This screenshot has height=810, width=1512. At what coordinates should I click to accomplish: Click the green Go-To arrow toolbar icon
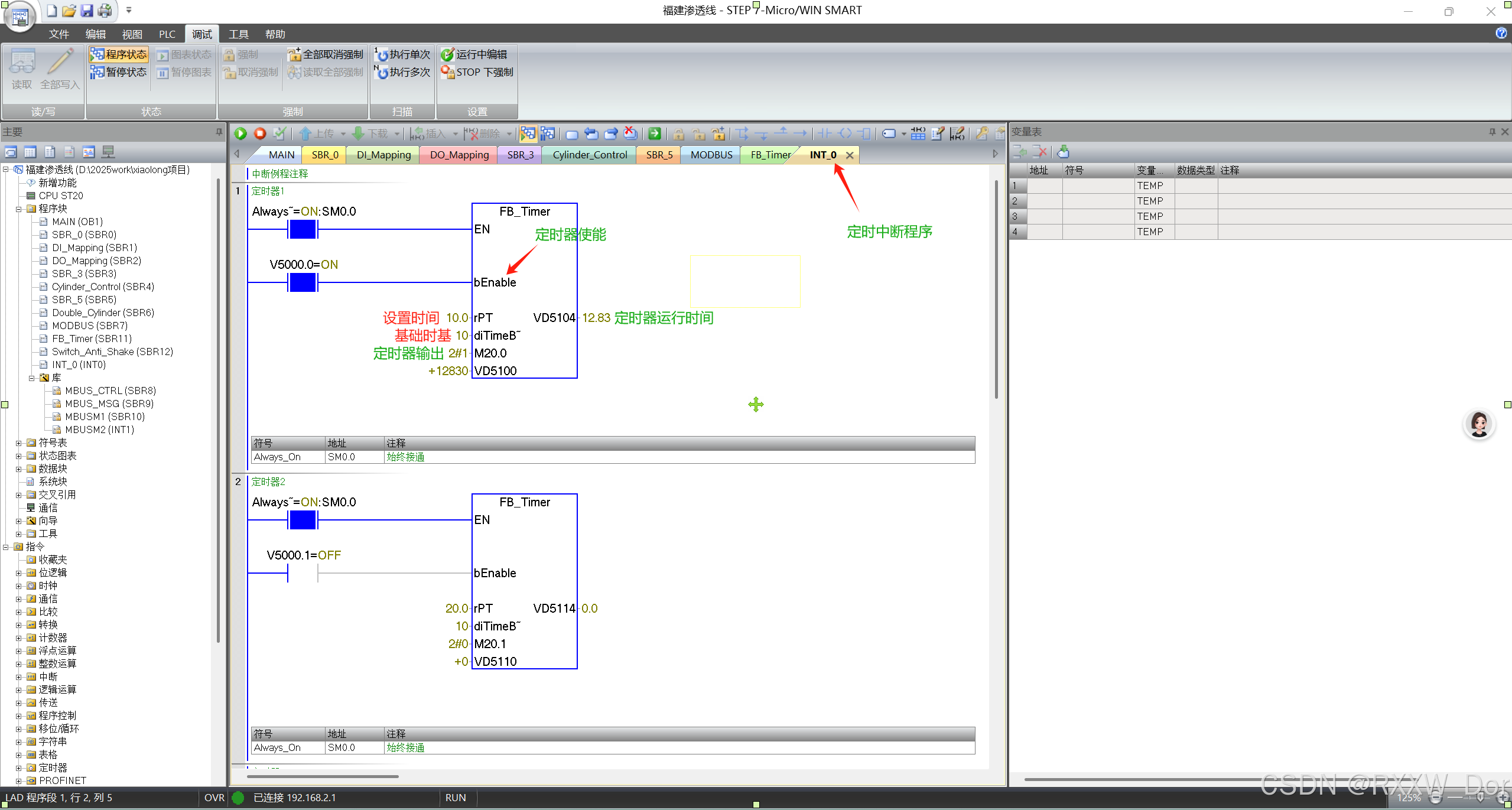(654, 134)
